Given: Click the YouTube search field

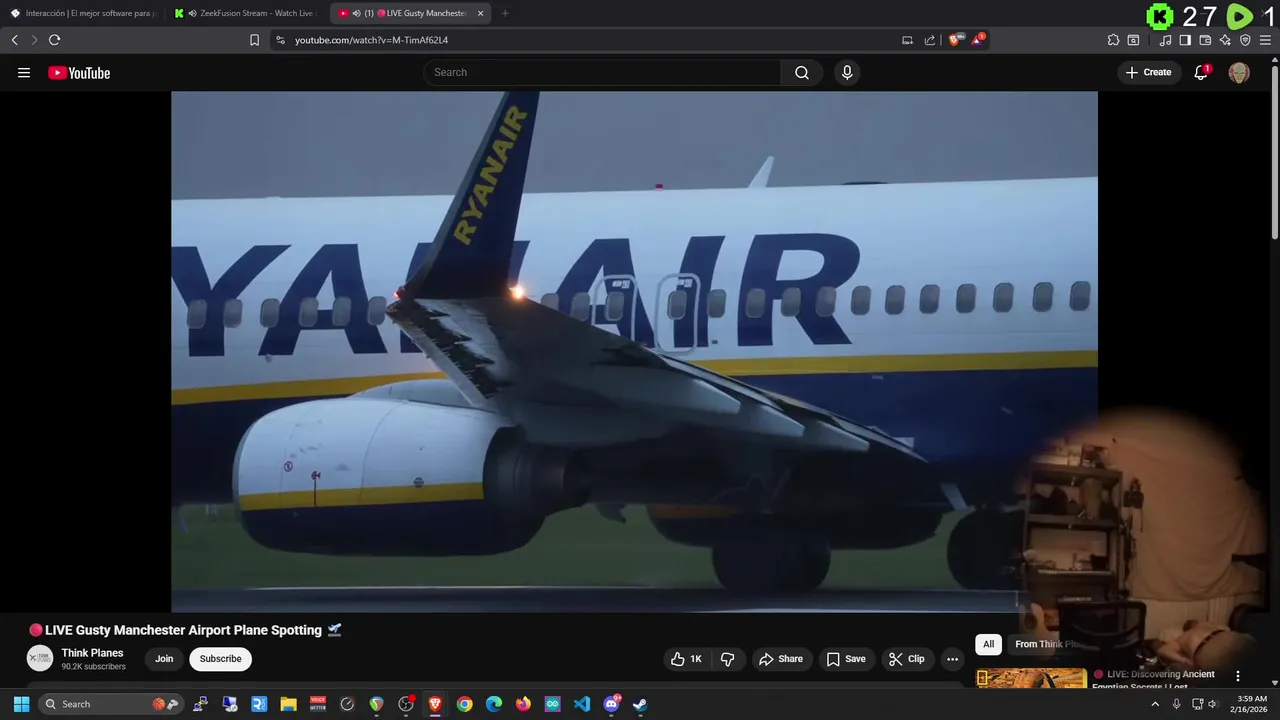Looking at the screenshot, I should pos(602,72).
